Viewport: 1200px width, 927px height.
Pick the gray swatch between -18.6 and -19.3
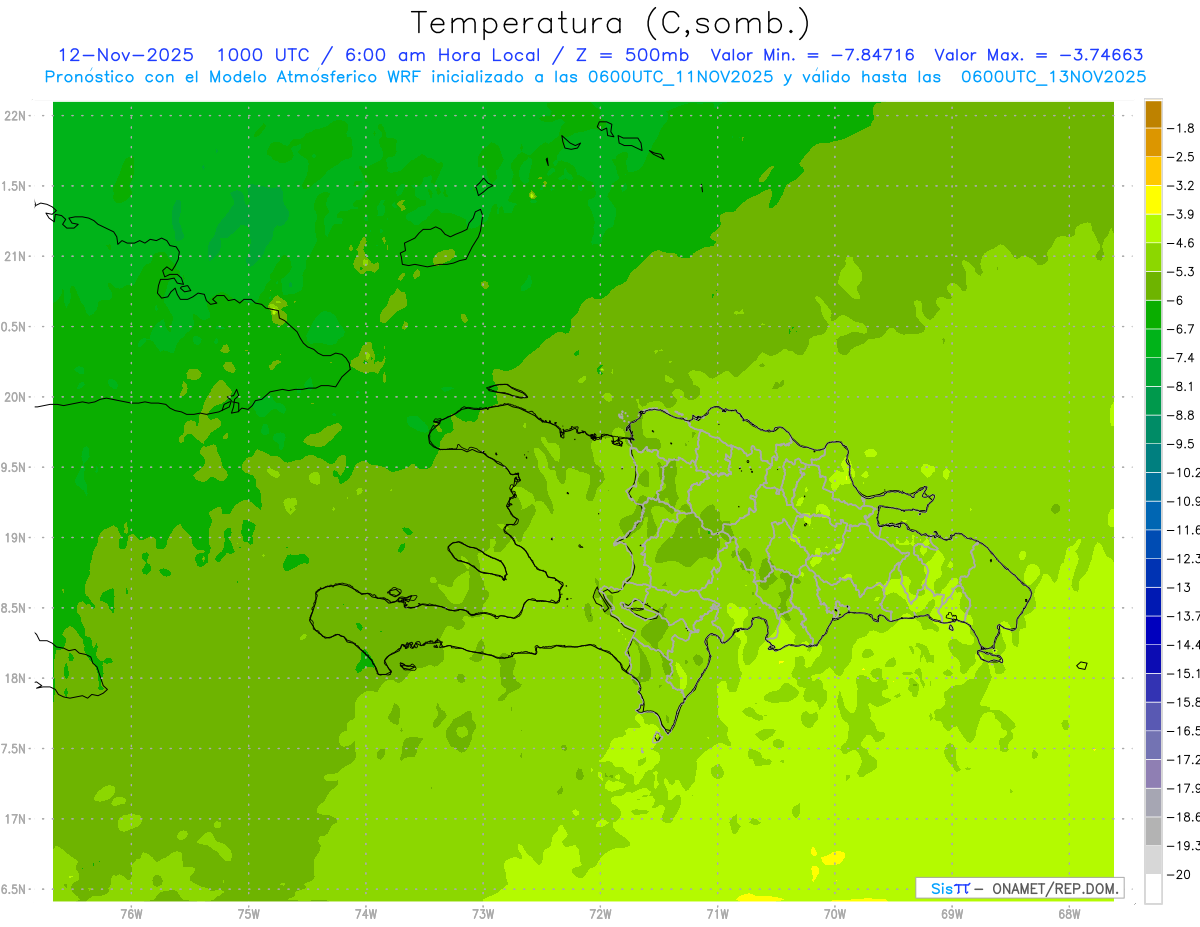click(x=1153, y=831)
